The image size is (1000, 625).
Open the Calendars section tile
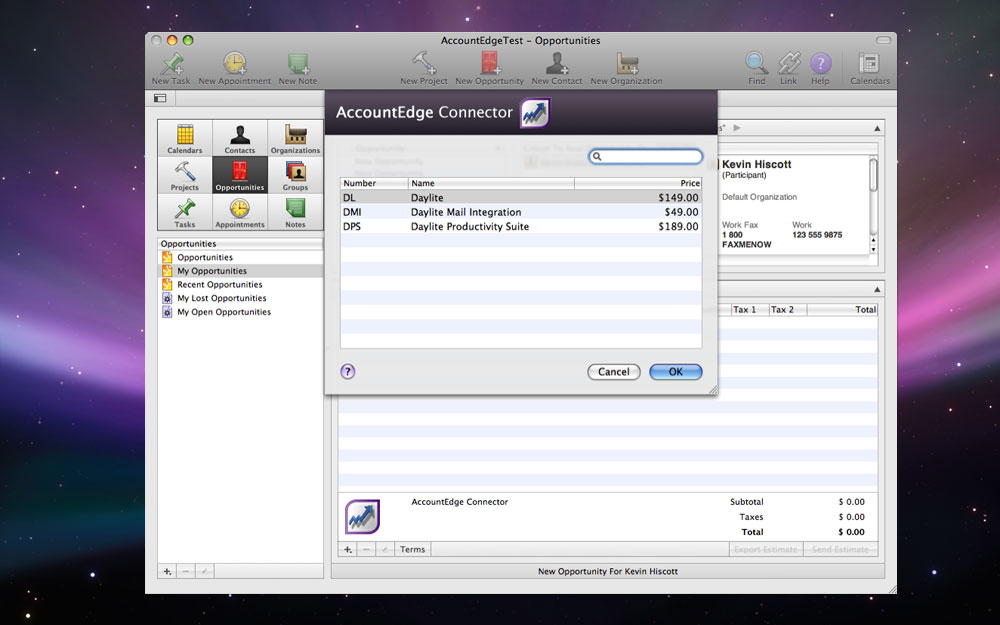(185, 138)
